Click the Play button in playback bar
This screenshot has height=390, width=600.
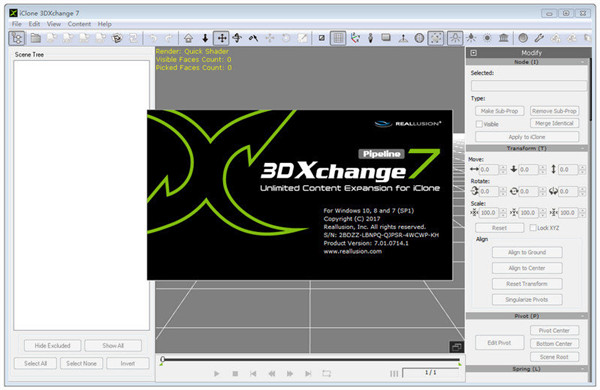217,374
